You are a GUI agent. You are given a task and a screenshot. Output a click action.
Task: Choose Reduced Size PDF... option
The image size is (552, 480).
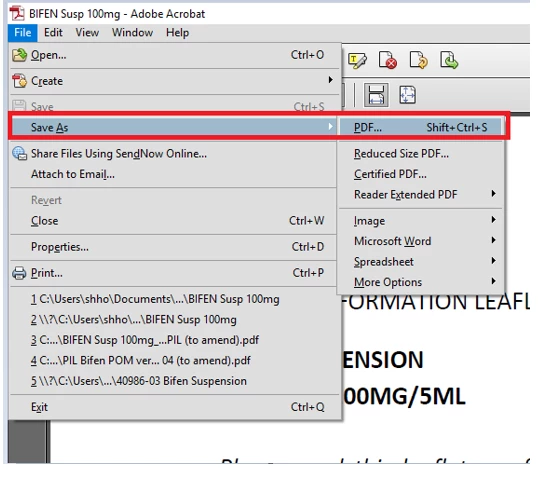[x=420, y=154]
